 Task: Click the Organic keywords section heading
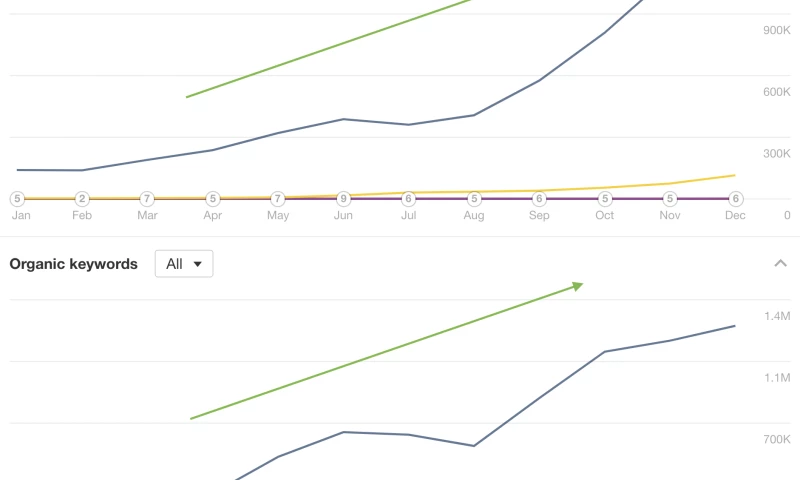point(74,264)
